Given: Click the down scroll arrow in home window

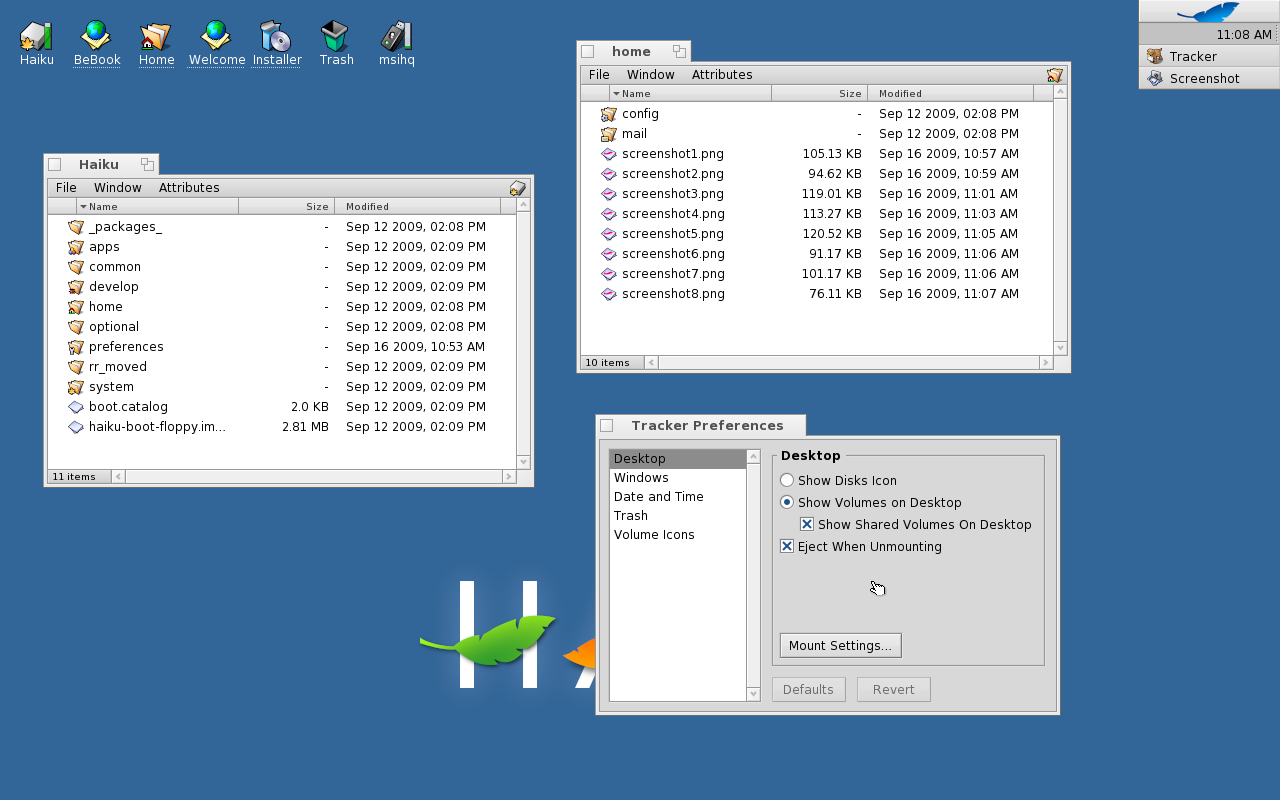Looking at the screenshot, I should pyautogui.click(x=1060, y=348).
